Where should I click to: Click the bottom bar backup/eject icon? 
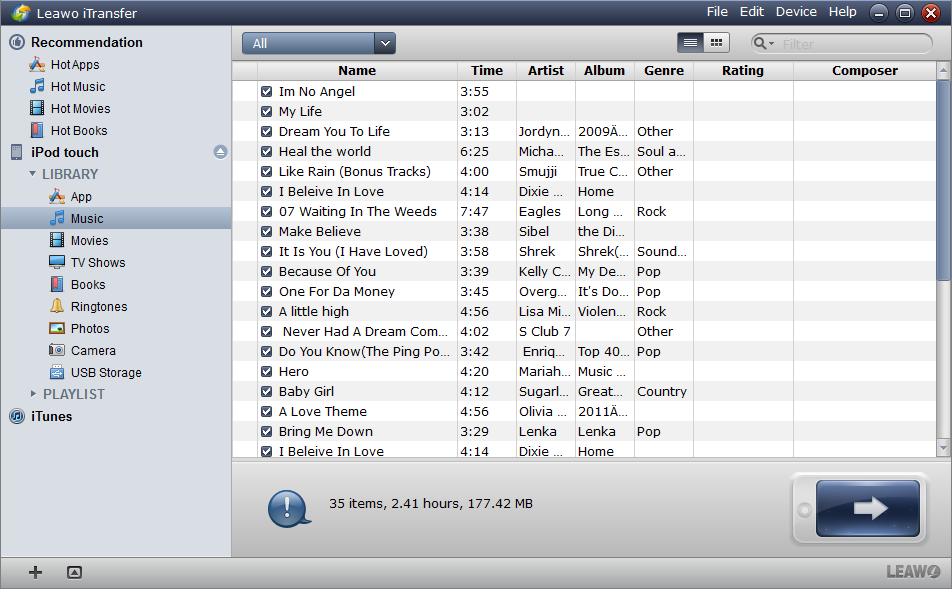[x=74, y=572]
